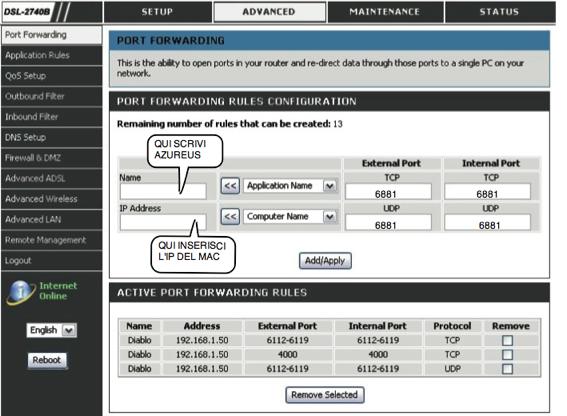Switch to the Maintenance tab
Image resolution: width=567 pixels, height=416 pixels.
[385, 12]
